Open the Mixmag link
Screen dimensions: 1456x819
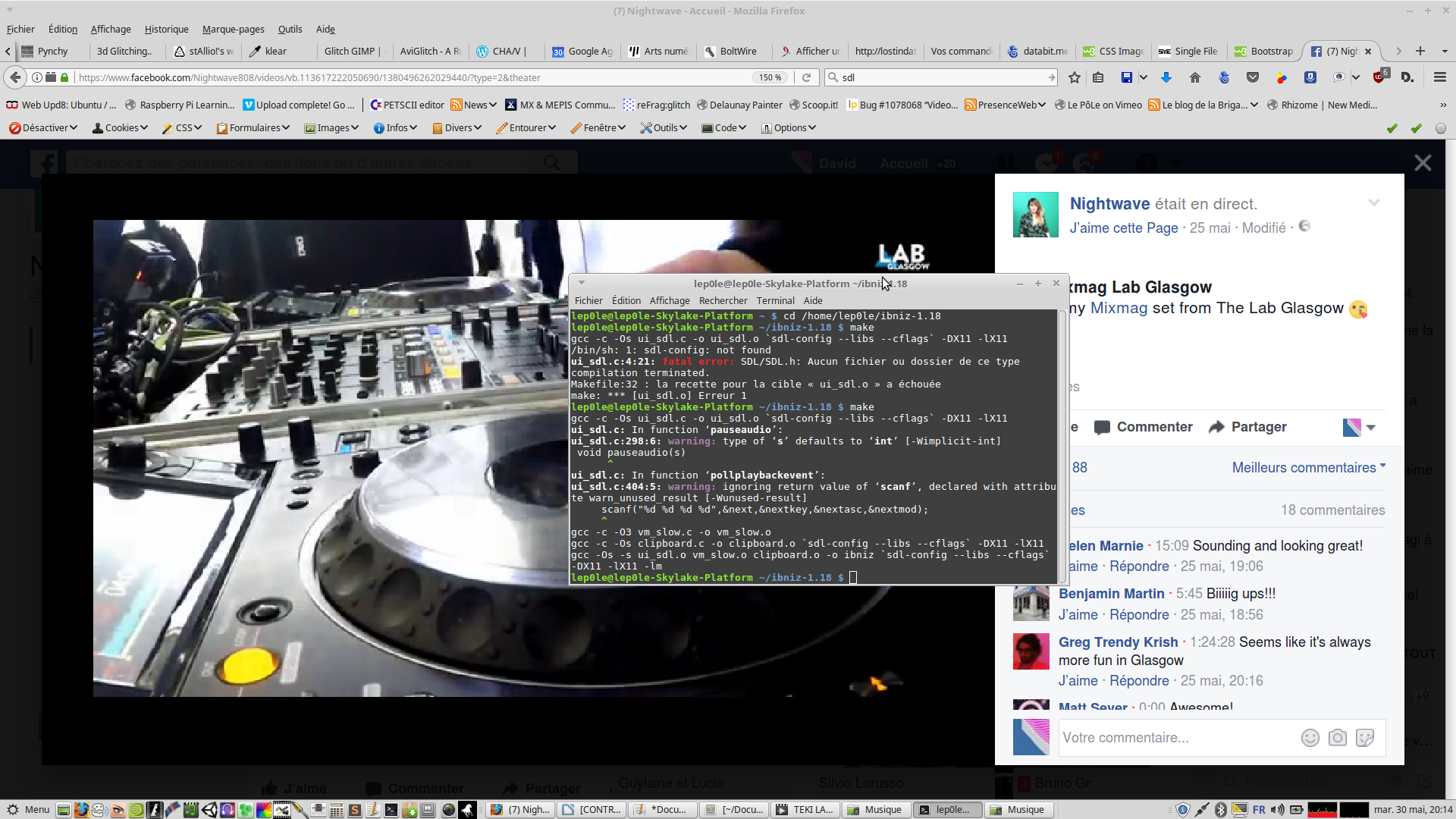tap(1119, 308)
